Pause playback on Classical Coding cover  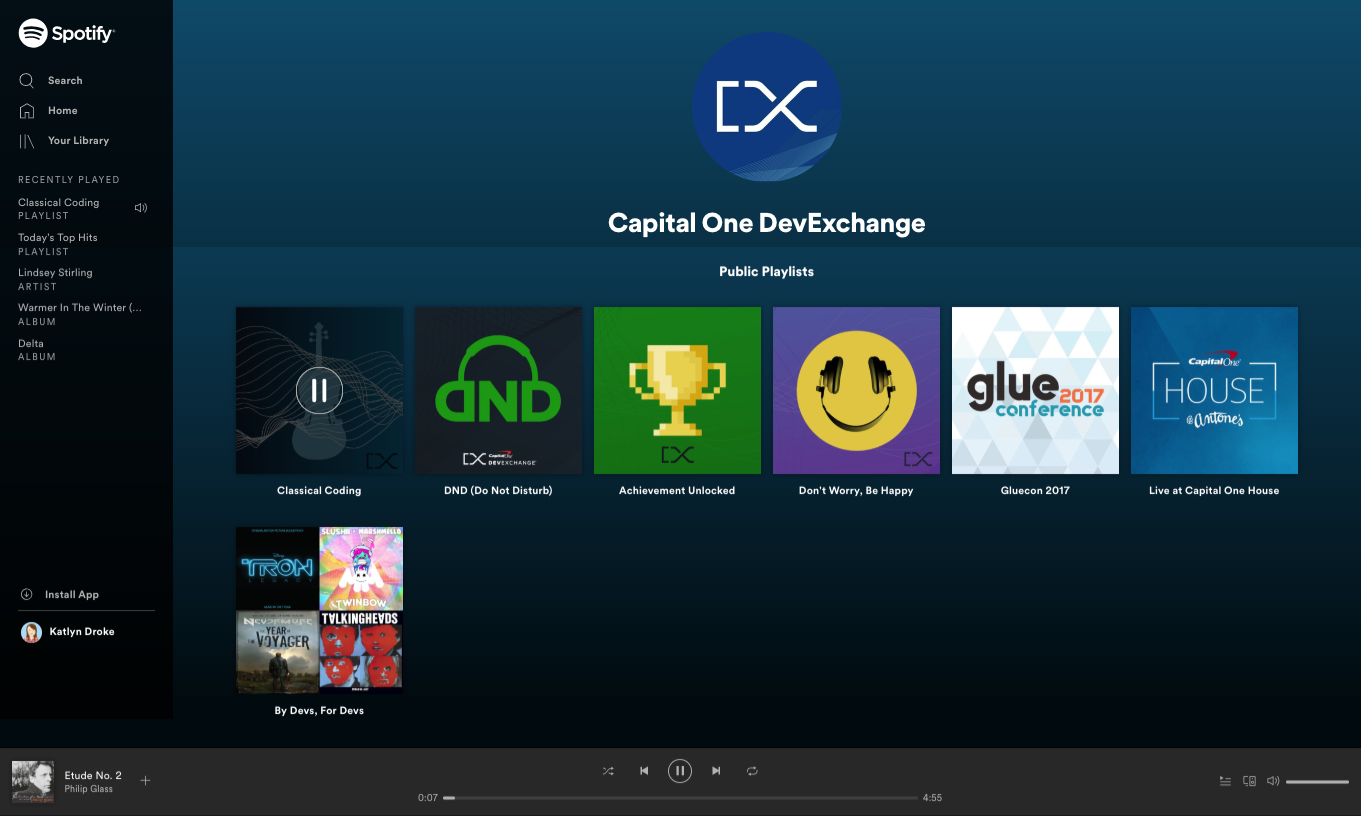[x=319, y=390]
